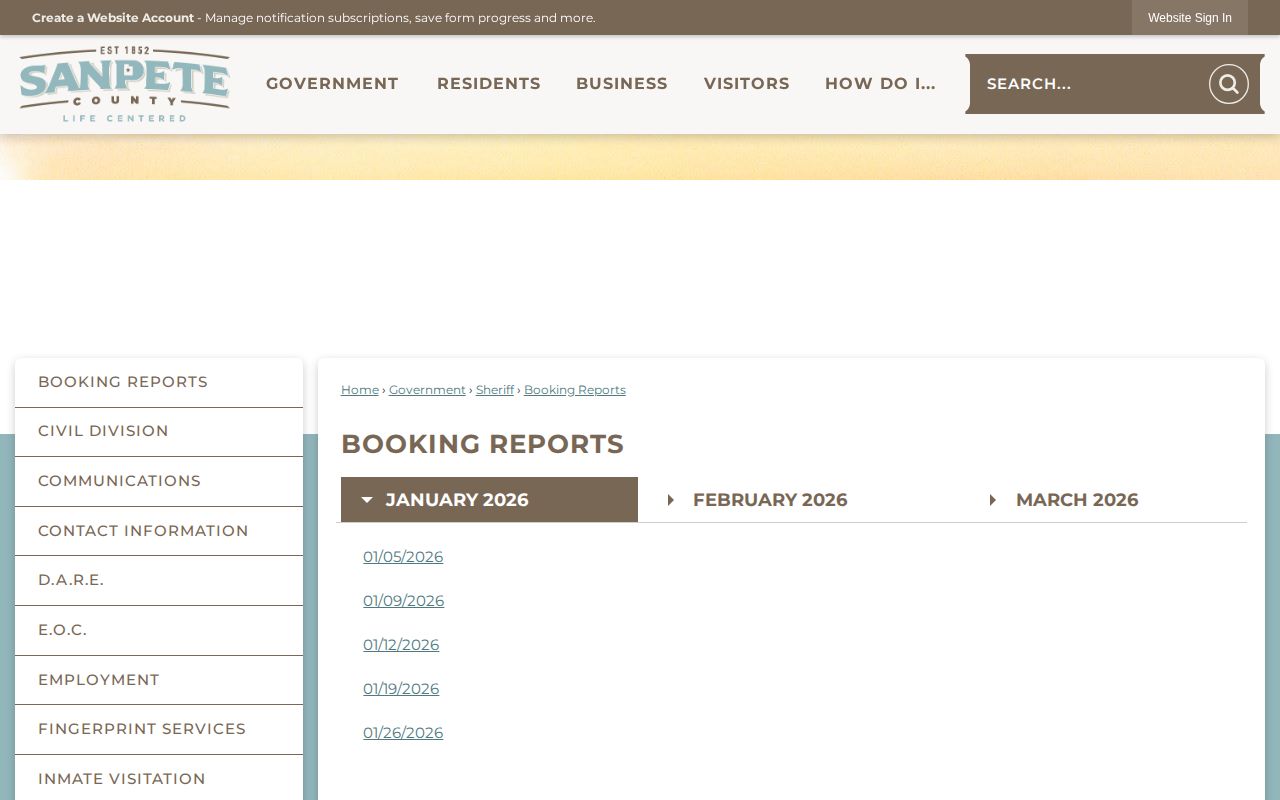Viewport: 1280px width, 800px height.
Task: Select Booking Reports in the sidebar
Action: coord(159,382)
